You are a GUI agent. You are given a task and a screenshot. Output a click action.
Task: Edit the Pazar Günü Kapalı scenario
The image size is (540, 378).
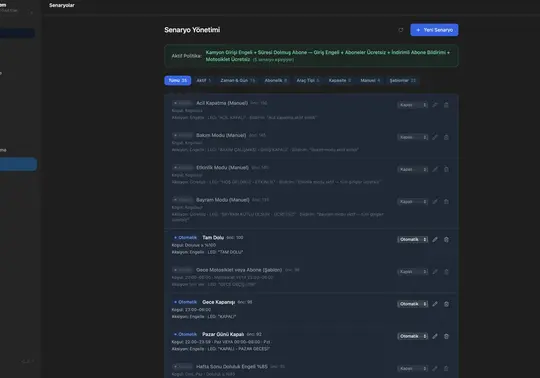(435, 336)
